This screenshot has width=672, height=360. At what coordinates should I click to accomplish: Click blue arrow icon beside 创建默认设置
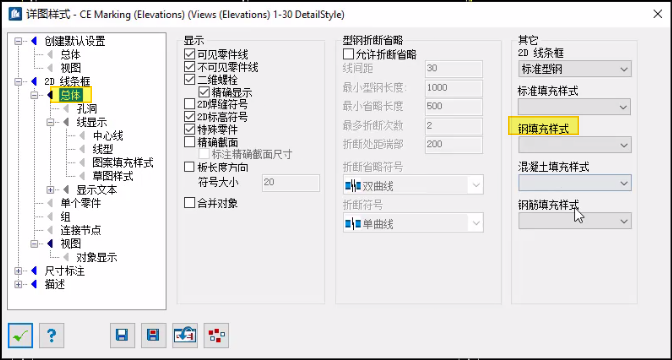click(x=34, y=42)
